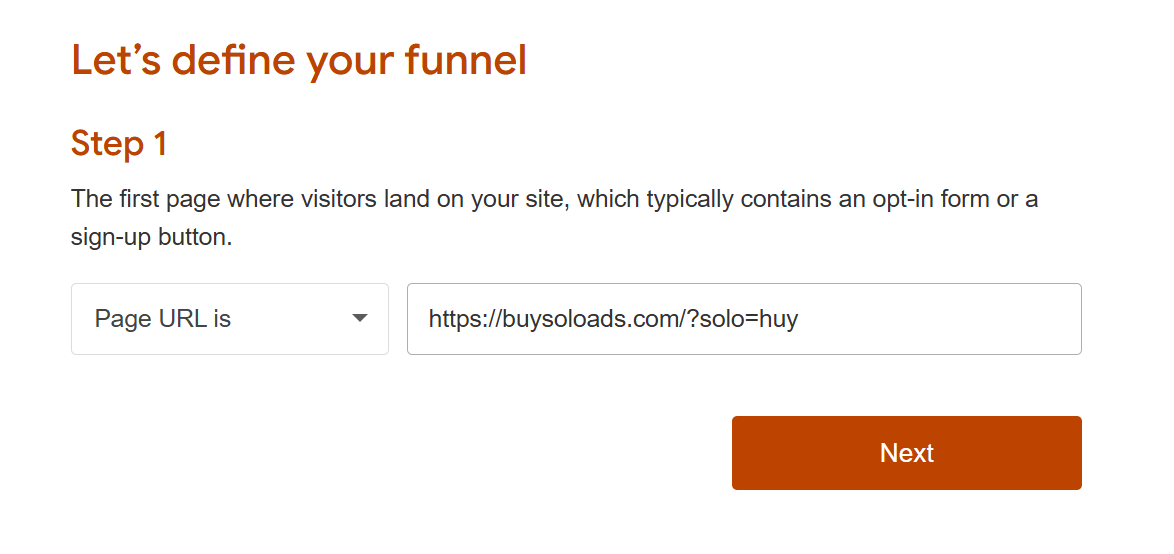Click the dropdown arrow beside Page URL is

point(360,318)
